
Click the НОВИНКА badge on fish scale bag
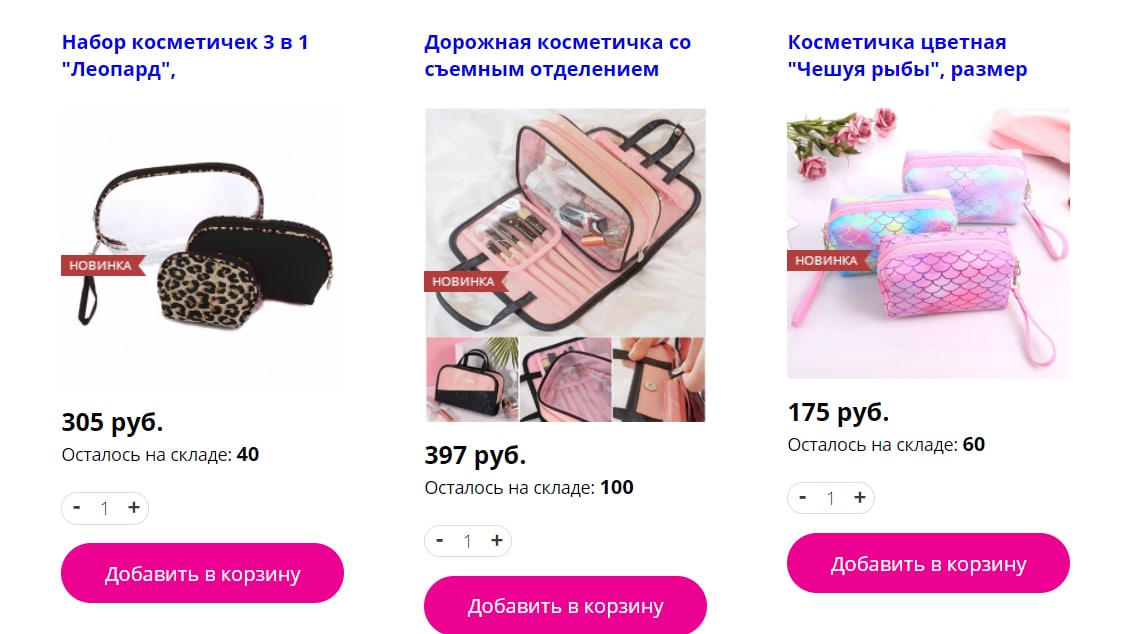827,260
